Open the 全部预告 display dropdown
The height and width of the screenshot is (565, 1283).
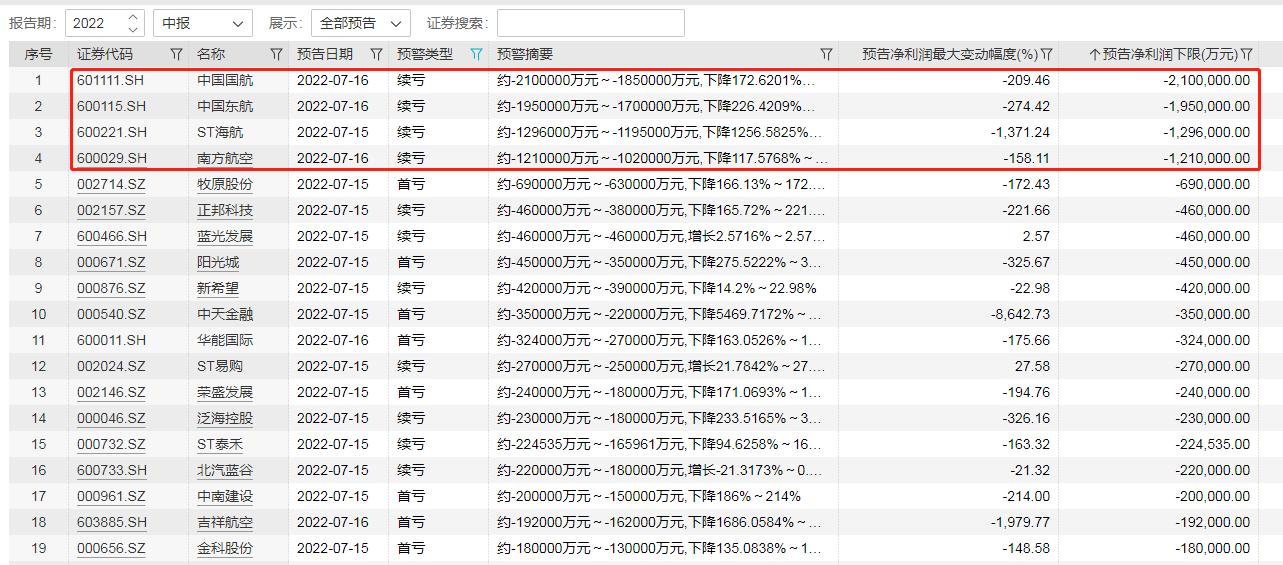[361, 23]
